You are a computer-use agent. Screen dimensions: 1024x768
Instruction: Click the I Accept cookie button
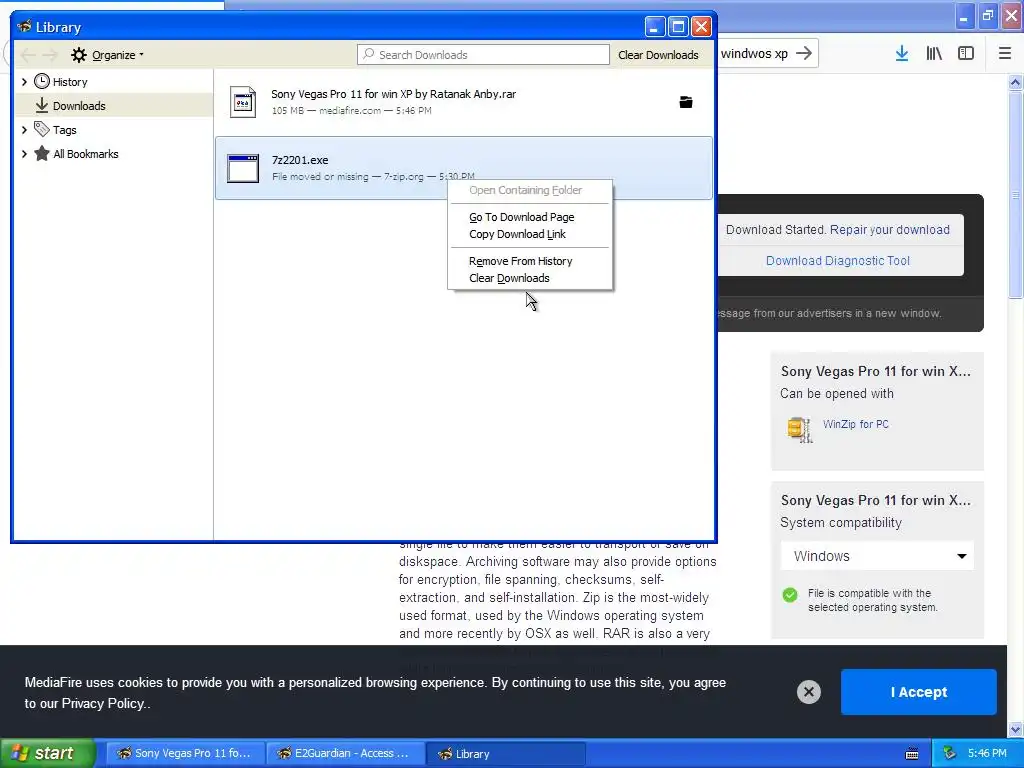pos(919,692)
